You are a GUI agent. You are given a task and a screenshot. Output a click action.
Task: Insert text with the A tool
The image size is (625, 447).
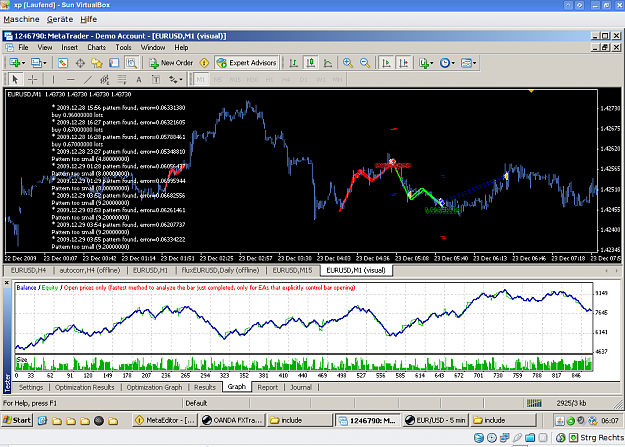coord(139,80)
